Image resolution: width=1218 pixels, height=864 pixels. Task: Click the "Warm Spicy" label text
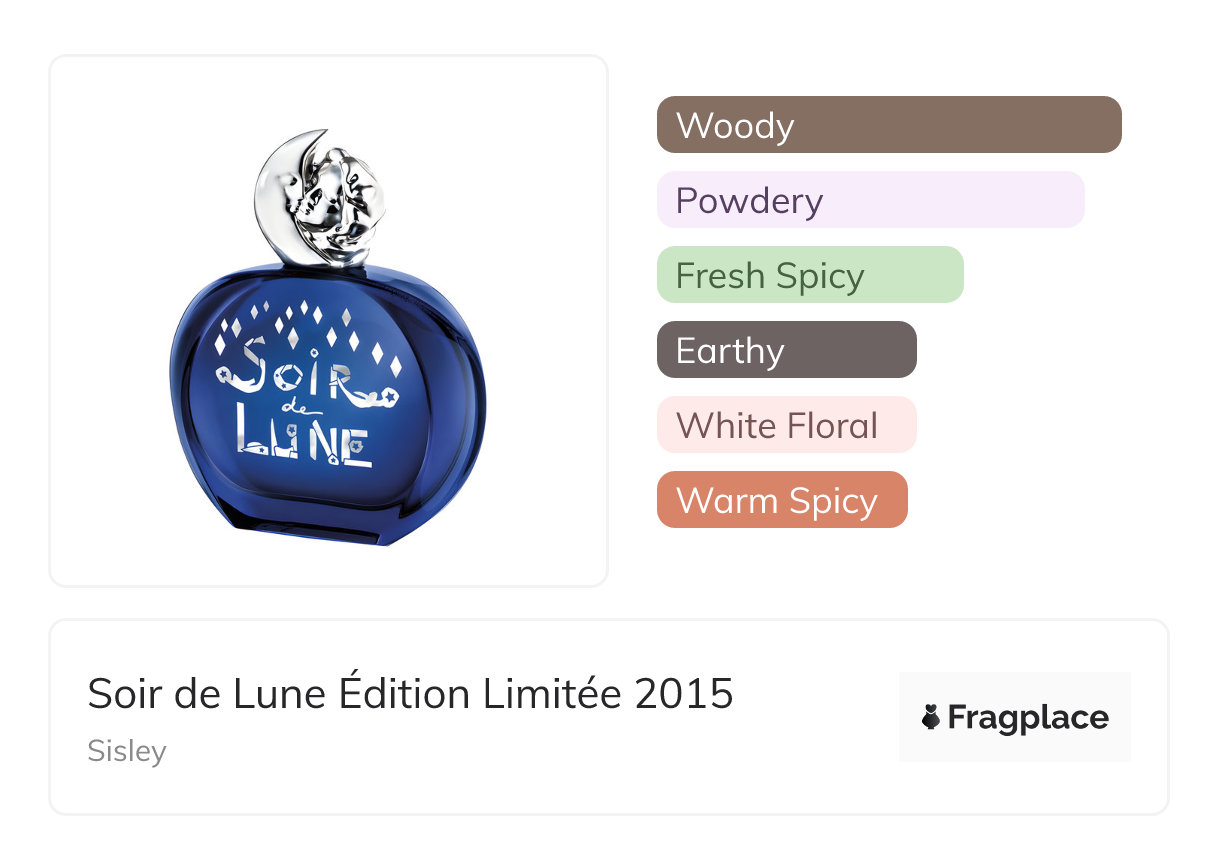tap(777, 501)
